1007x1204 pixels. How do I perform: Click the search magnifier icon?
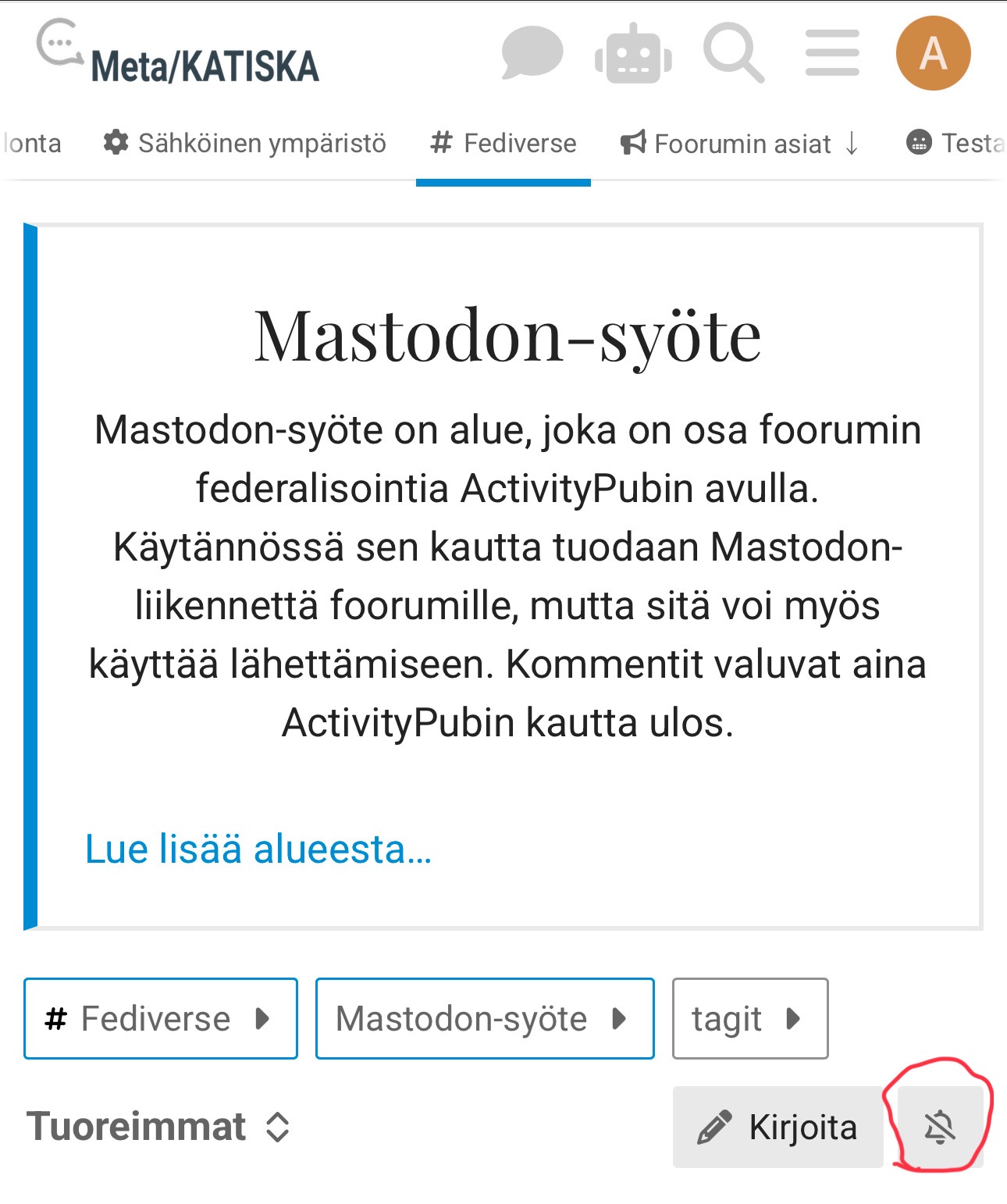point(733,53)
